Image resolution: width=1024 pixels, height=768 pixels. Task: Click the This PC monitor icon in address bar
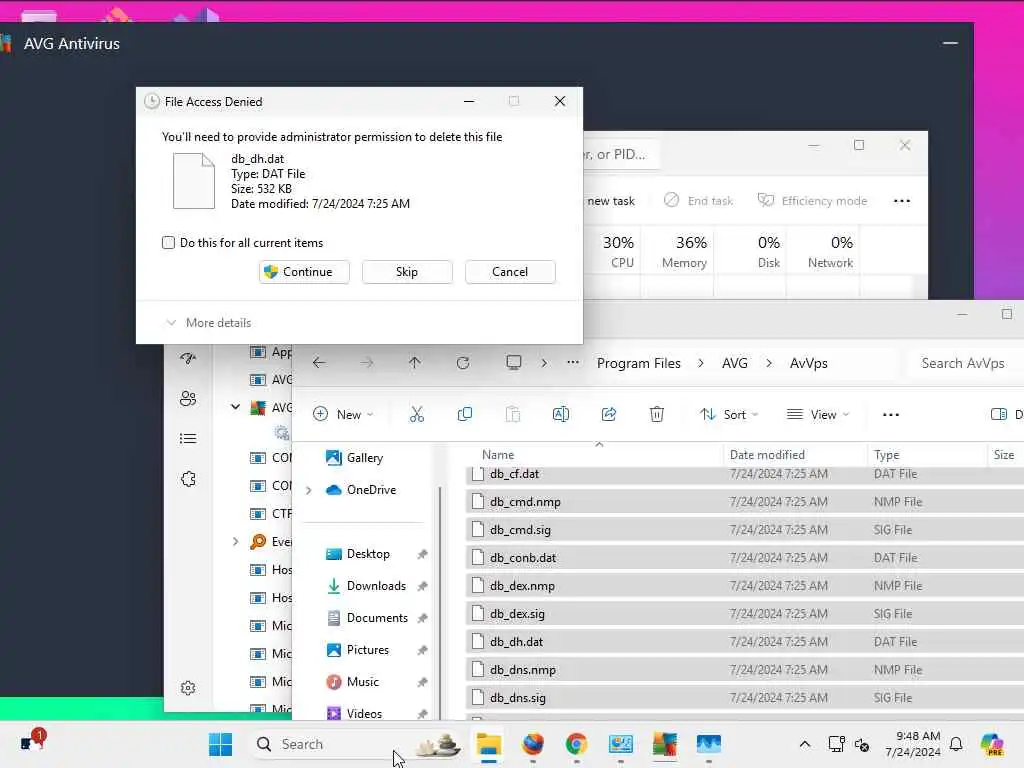[x=514, y=363]
